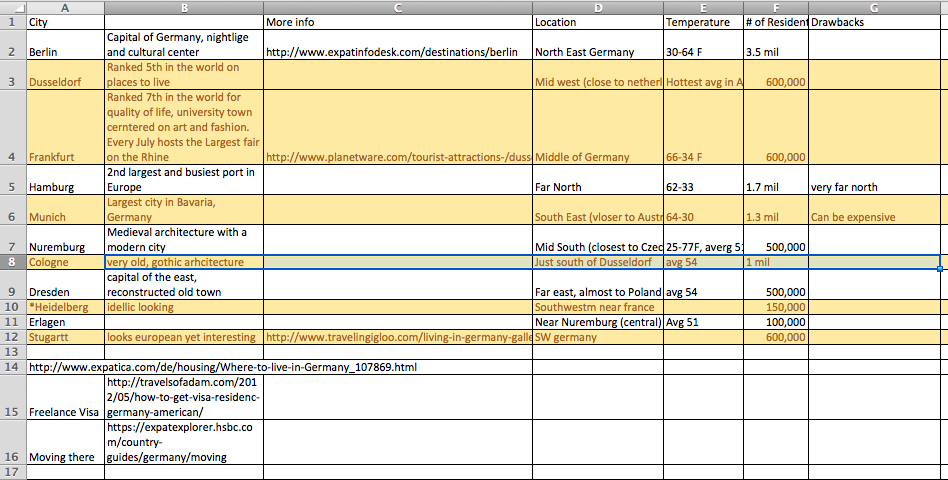Image resolution: width=948 pixels, height=480 pixels.
Task: Select the 'Erlagen' cell
Action: click(x=65, y=322)
